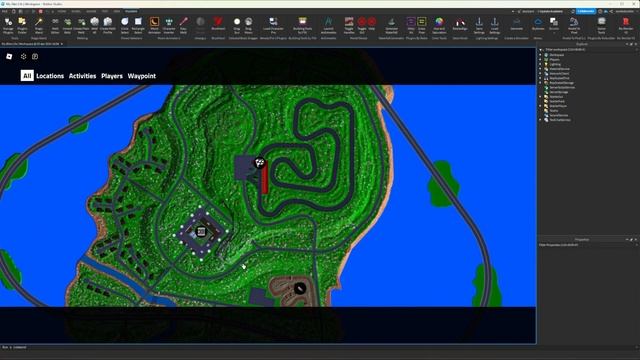The width and height of the screenshot is (640, 360).
Task: Stop the running test with red stop button
Action: 40,11
